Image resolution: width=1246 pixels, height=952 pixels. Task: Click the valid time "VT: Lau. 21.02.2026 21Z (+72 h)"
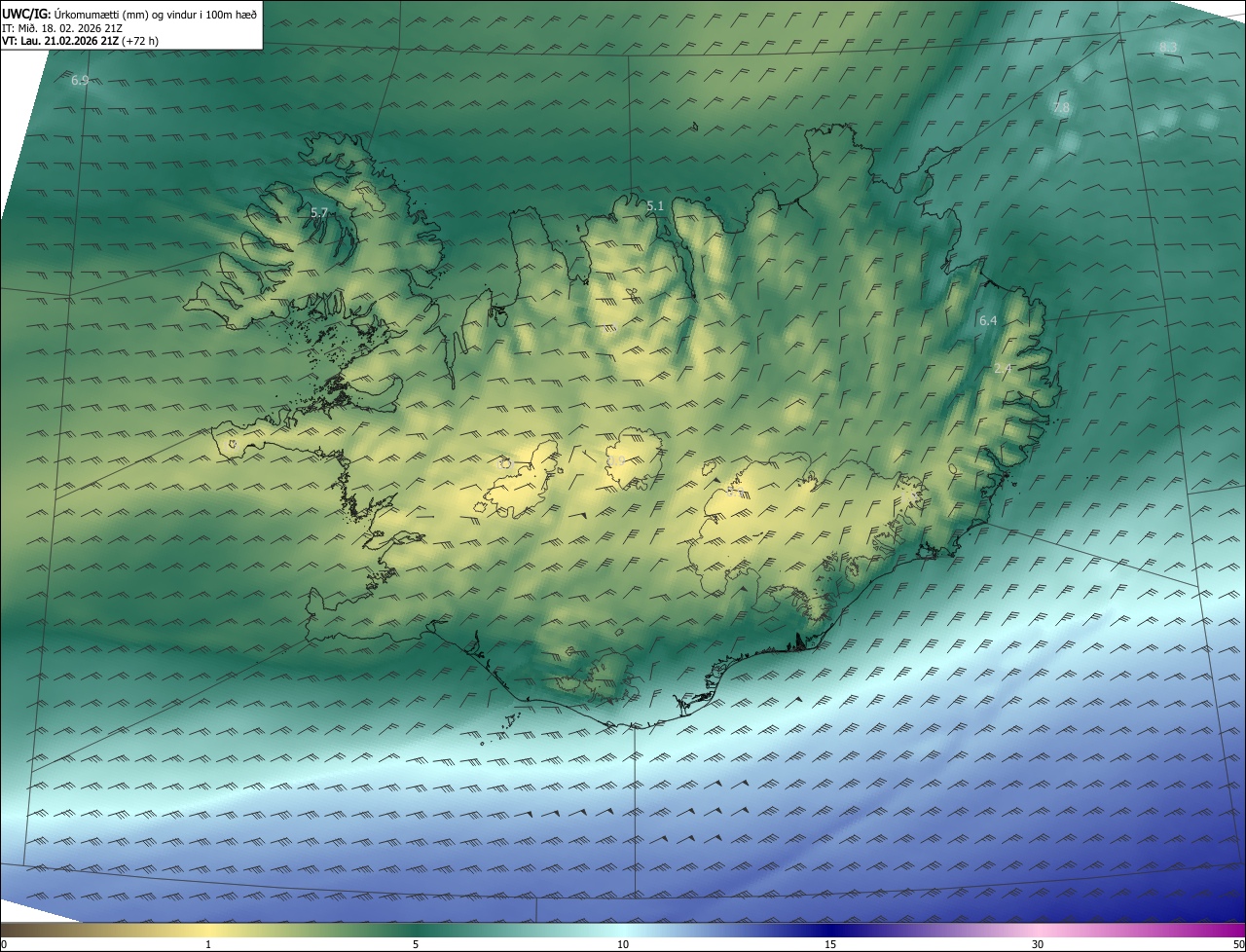[80, 41]
